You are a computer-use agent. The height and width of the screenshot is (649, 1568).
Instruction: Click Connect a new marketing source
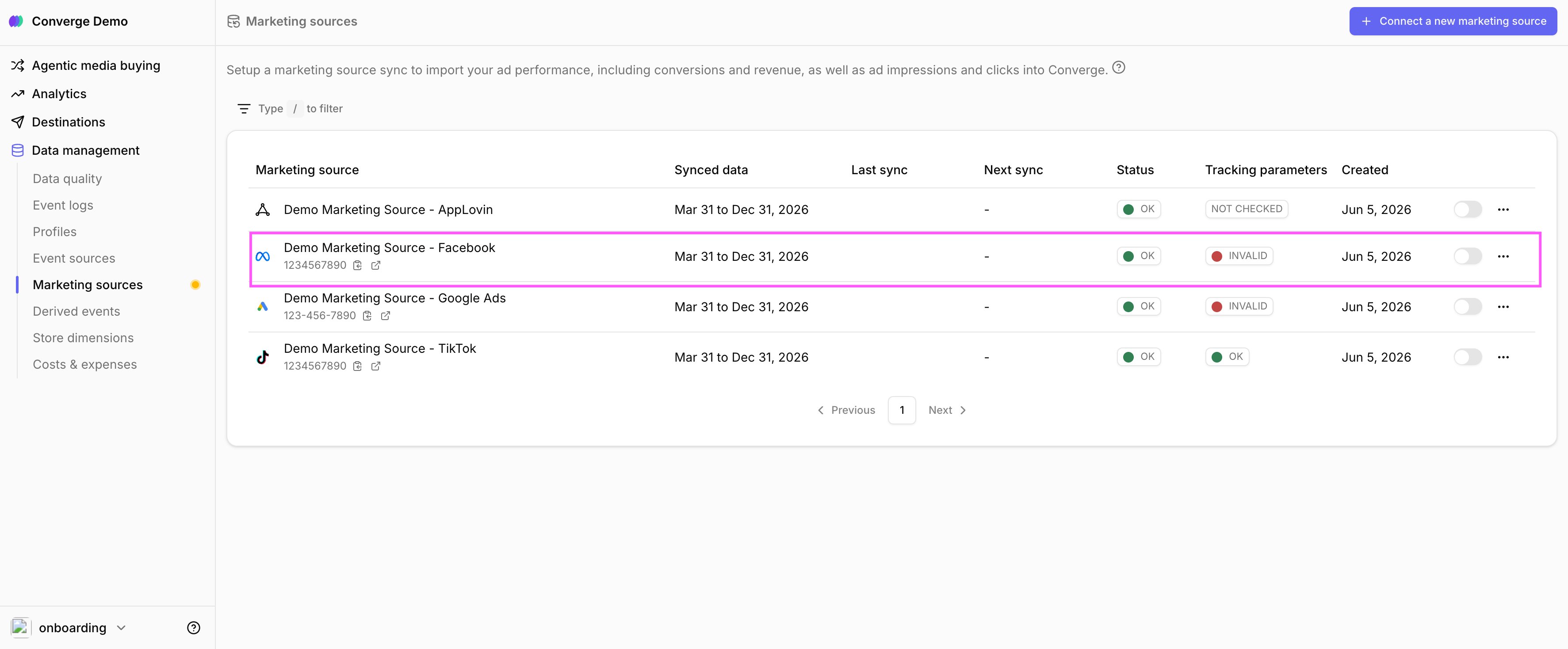click(1452, 21)
